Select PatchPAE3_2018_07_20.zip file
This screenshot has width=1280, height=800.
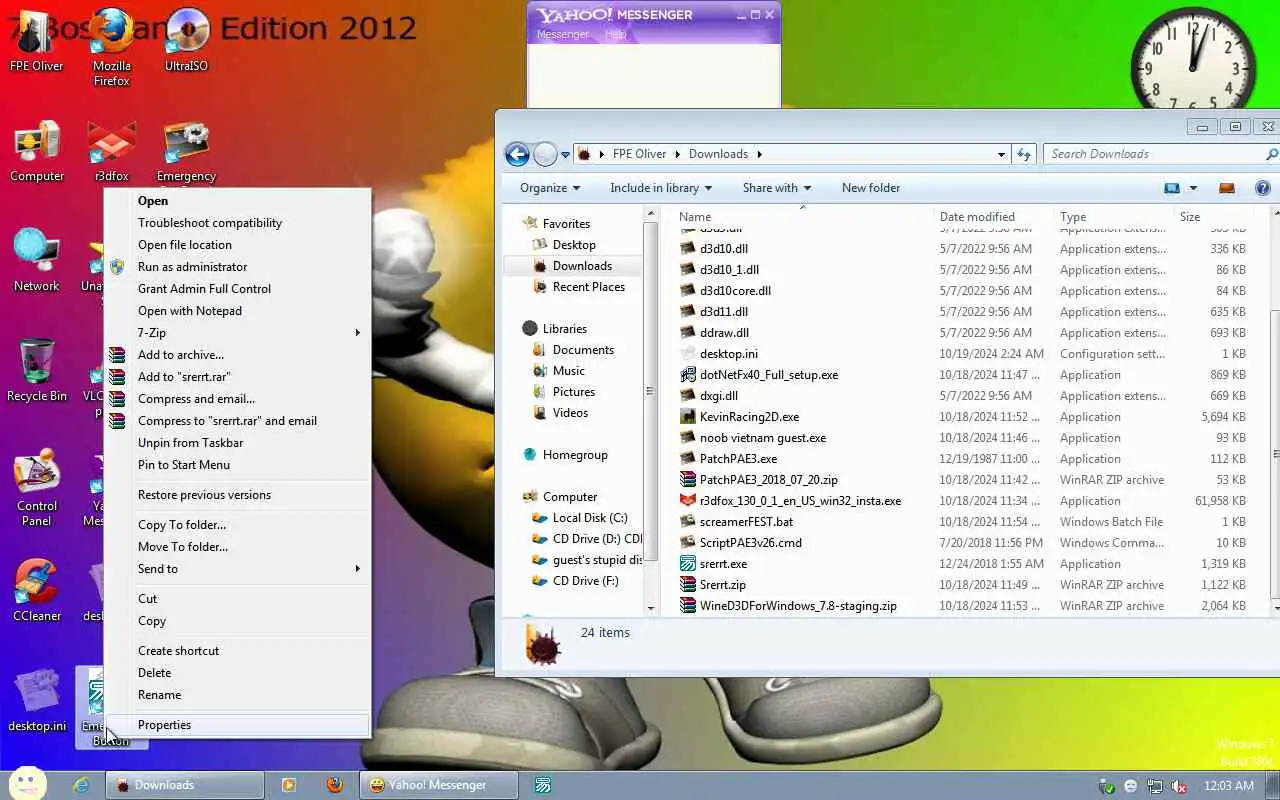coord(768,480)
